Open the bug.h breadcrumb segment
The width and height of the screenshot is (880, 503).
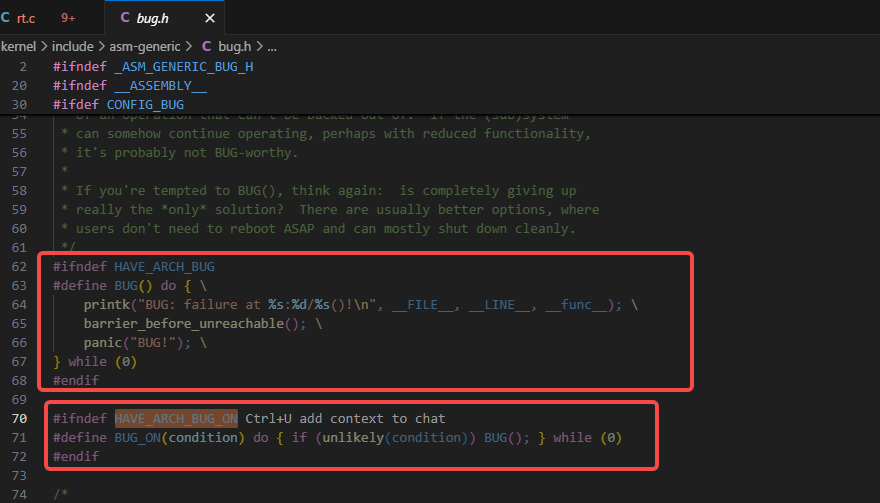(x=235, y=47)
